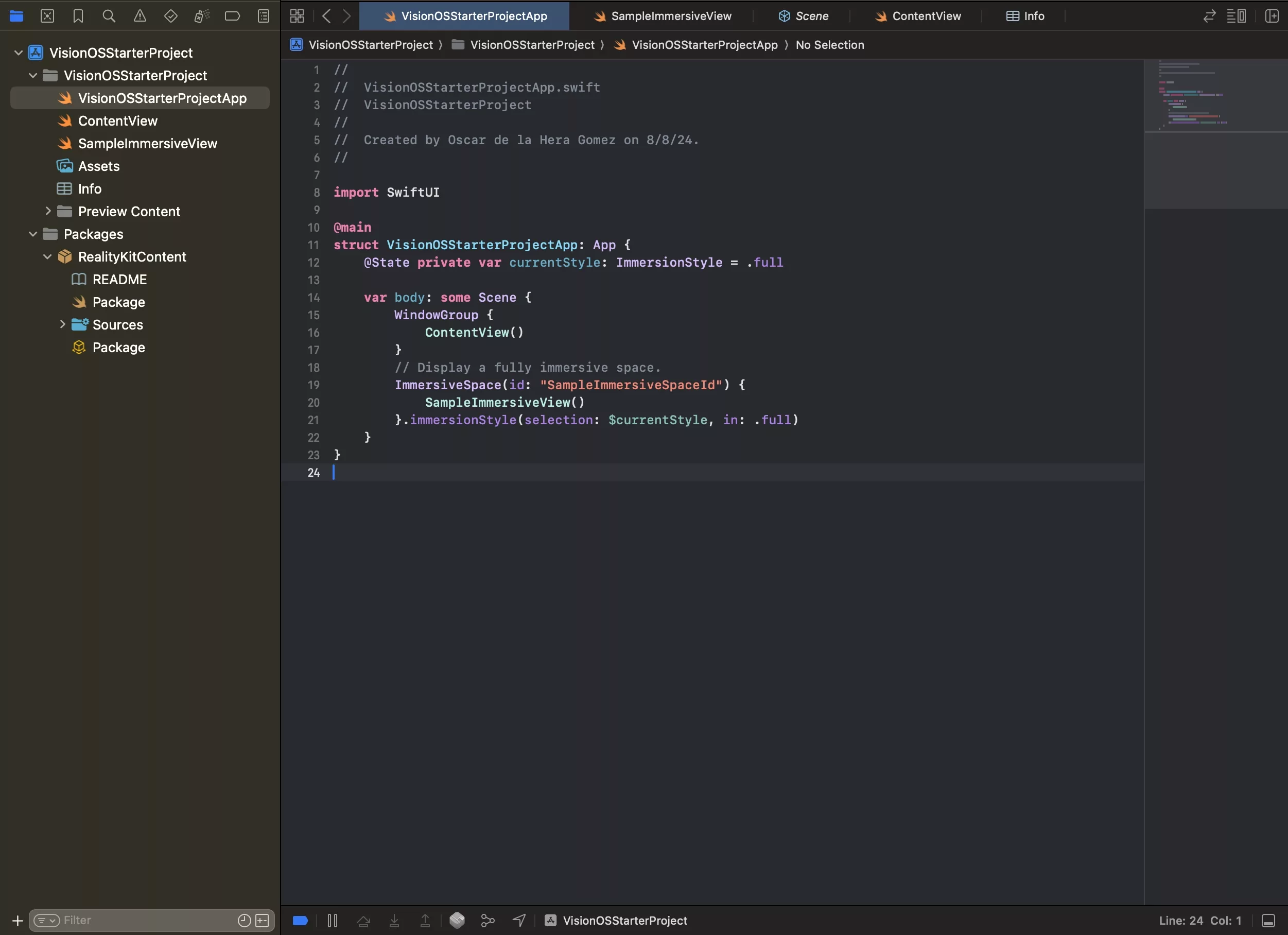
Task: Click the Simulate Location arrow icon
Action: pyautogui.click(x=519, y=920)
